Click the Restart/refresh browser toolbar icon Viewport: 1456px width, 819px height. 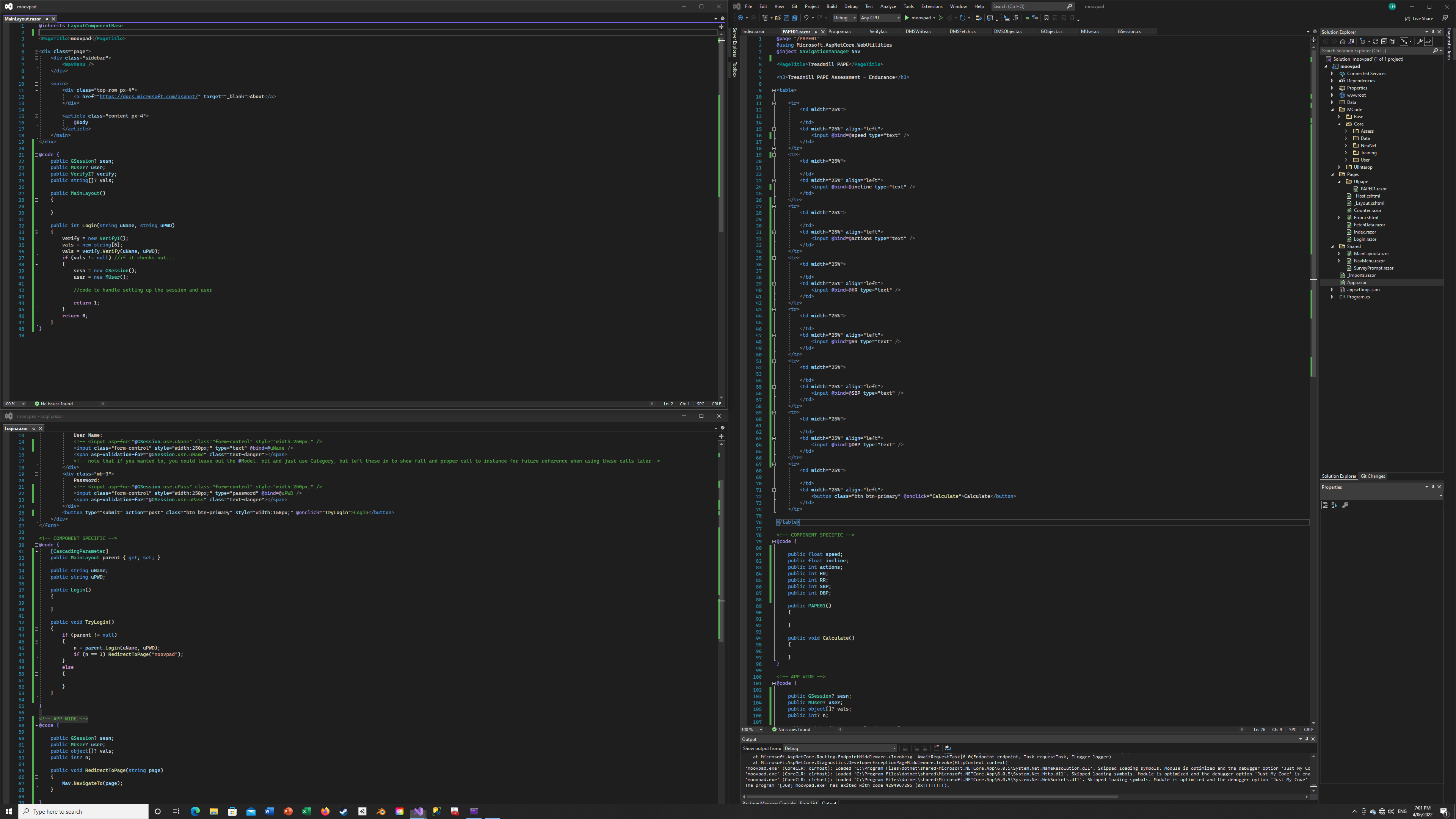963,18
